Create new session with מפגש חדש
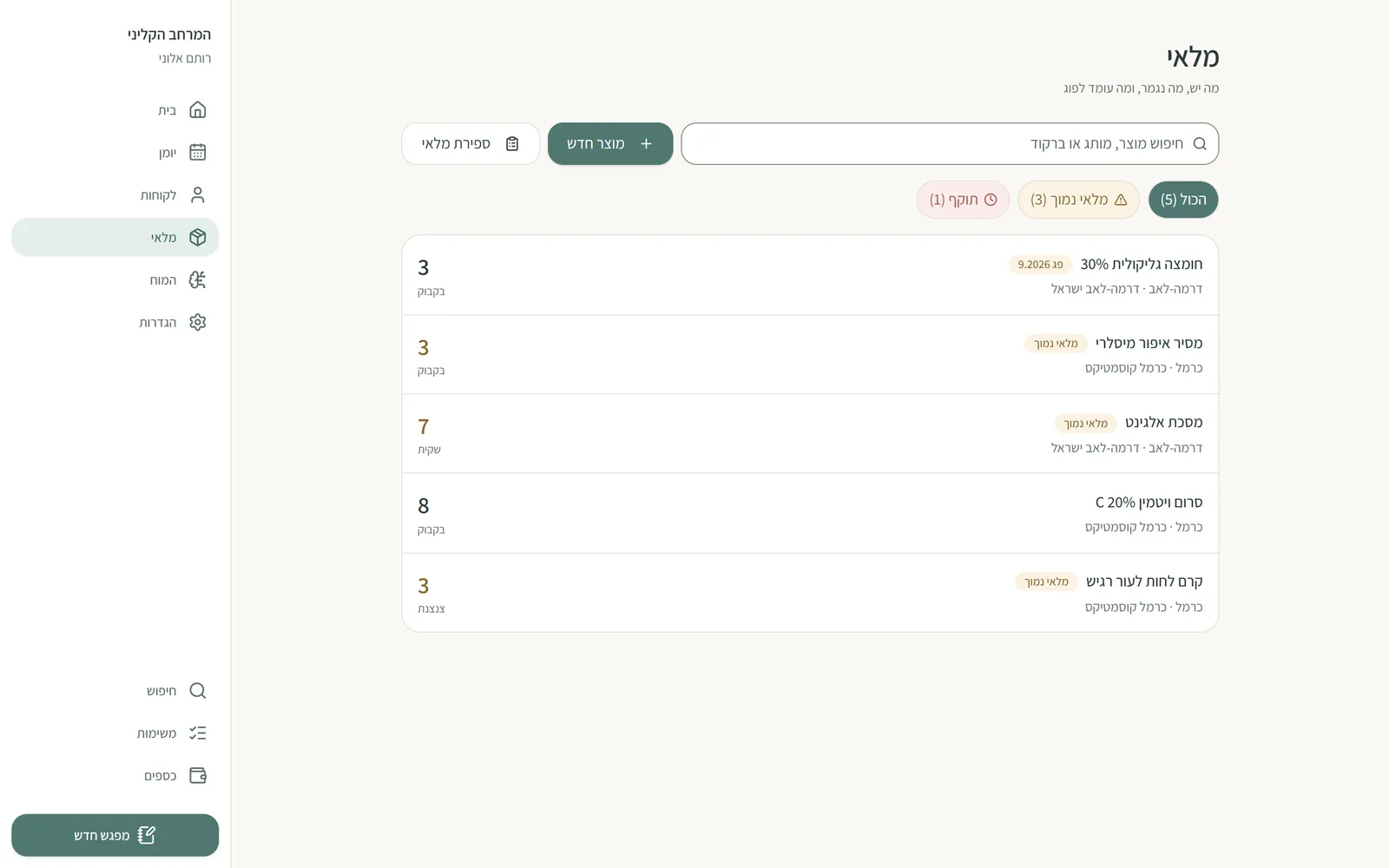This screenshot has width=1389, height=868. 115,835
